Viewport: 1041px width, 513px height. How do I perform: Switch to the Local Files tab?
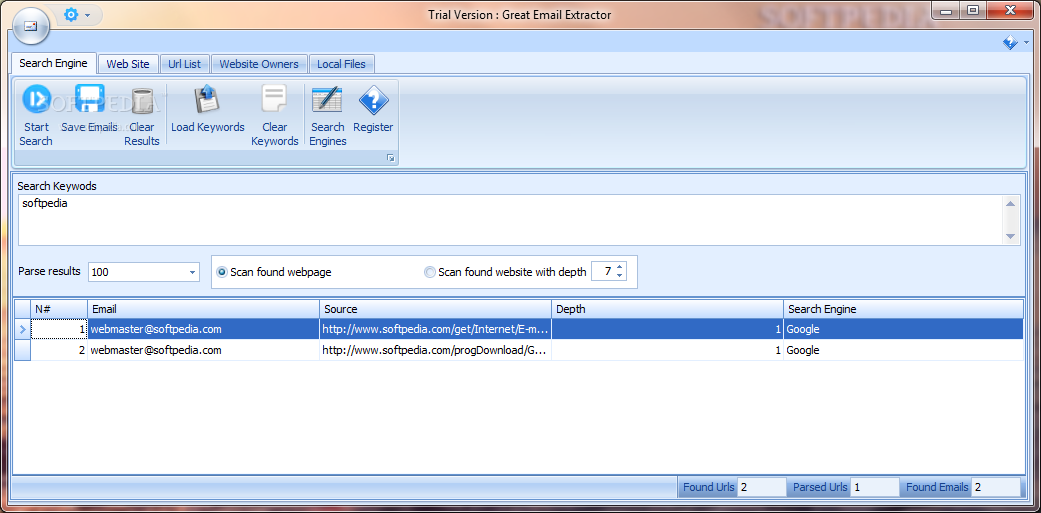click(x=341, y=64)
